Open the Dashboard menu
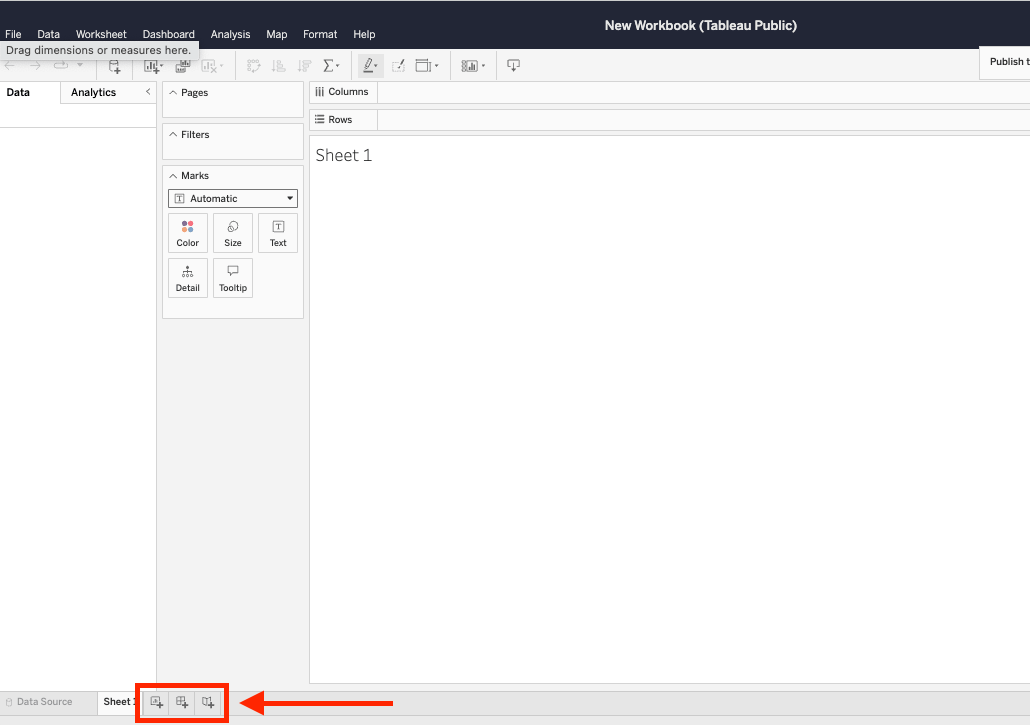Viewport: 1030px width, 725px height. 168,34
